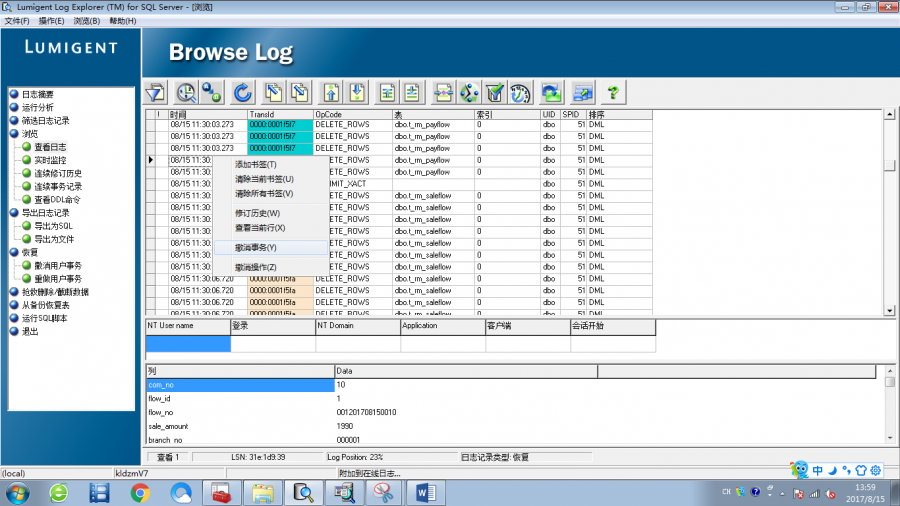Click data pane scrollbar down arrow

(x=890, y=438)
